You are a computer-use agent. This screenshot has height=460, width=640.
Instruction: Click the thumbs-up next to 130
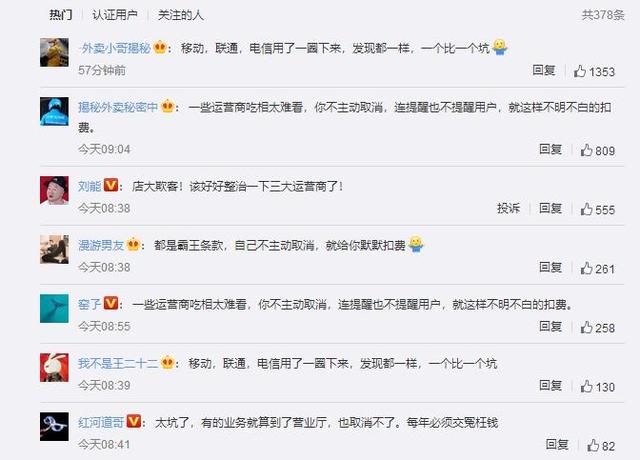point(587,386)
